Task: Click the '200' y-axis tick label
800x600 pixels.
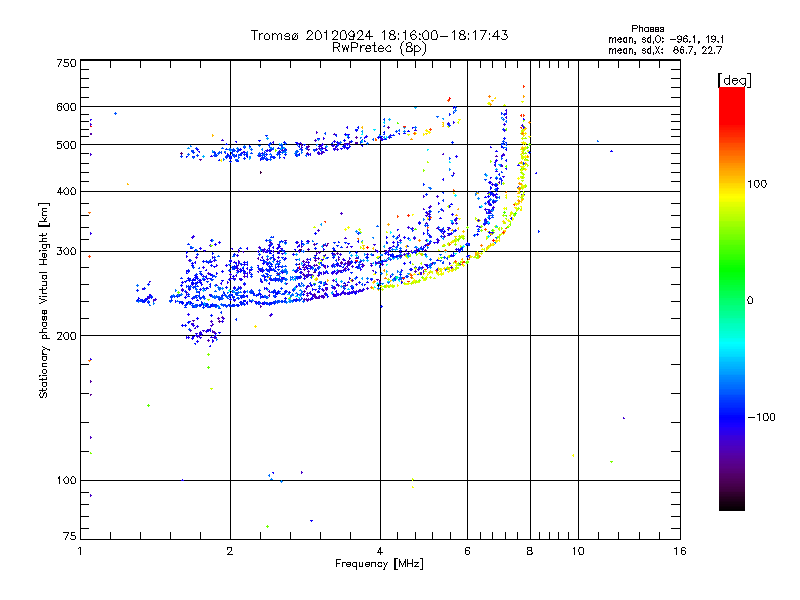Action: point(66,336)
